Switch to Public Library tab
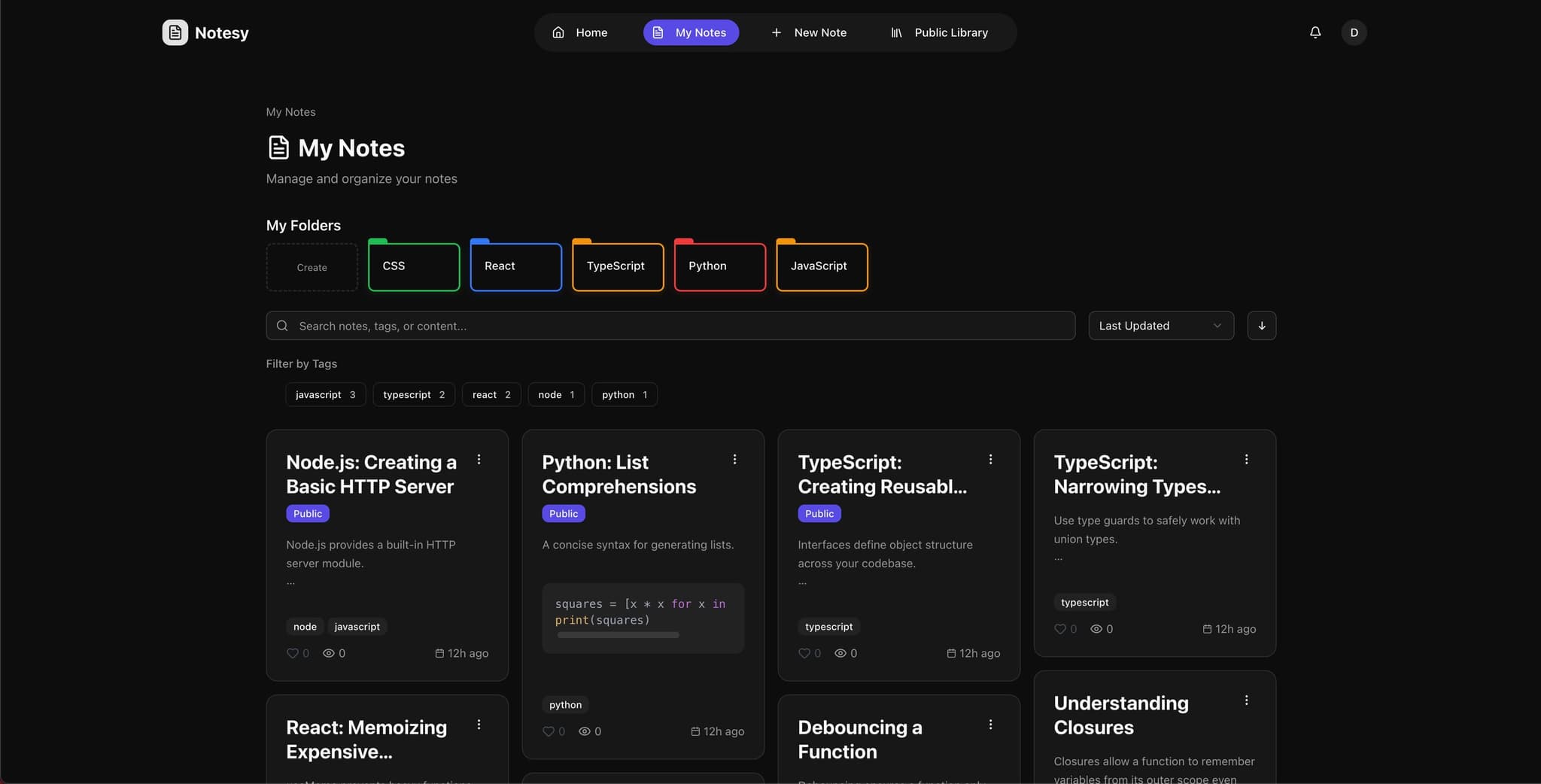Image resolution: width=1541 pixels, height=784 pixels. [x=939, y=32]
